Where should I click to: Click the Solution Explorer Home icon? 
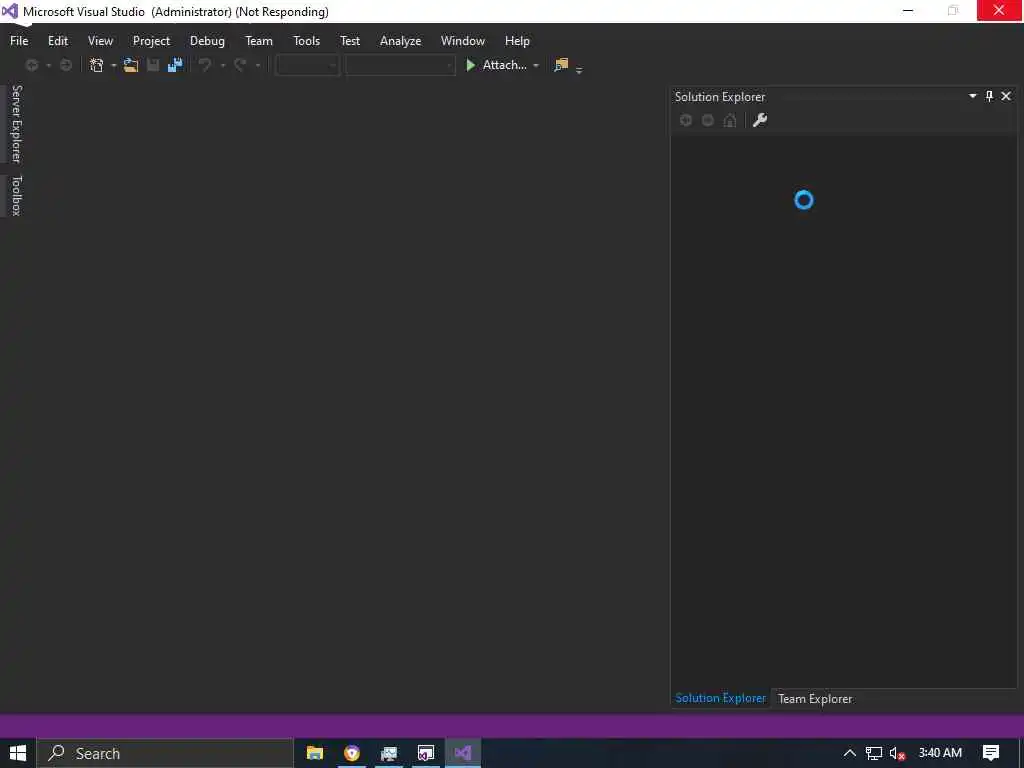(x=729, y=120)
